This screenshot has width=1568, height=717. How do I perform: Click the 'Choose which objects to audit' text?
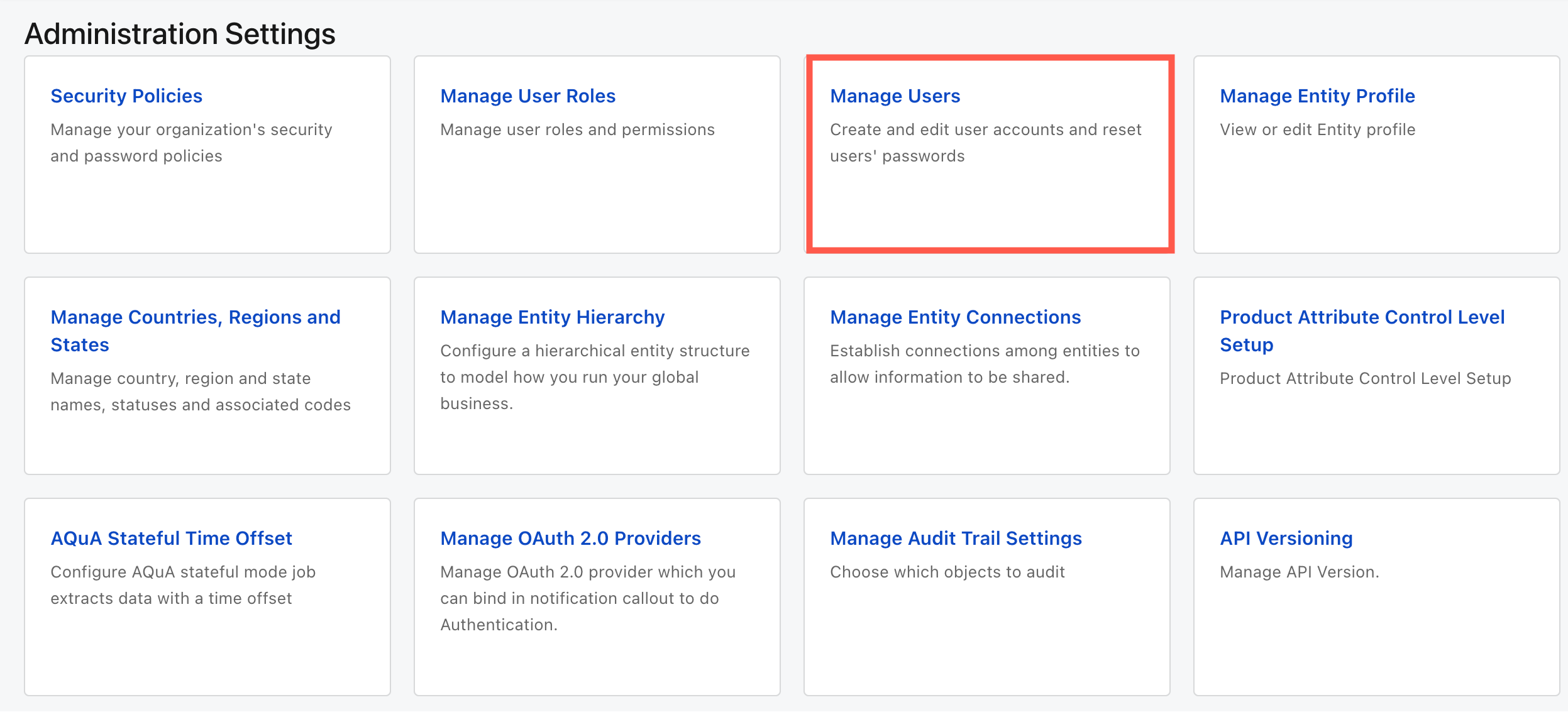tap(947, 572)
